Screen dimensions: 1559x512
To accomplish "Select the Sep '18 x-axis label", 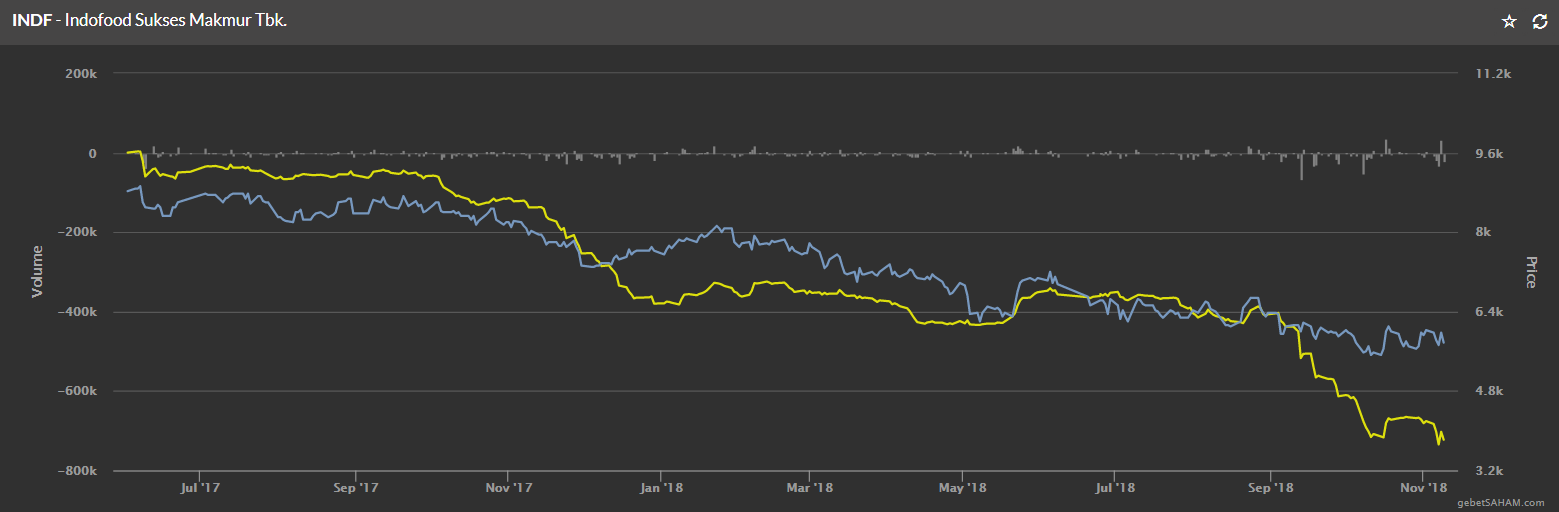I will coord(1270,488).
